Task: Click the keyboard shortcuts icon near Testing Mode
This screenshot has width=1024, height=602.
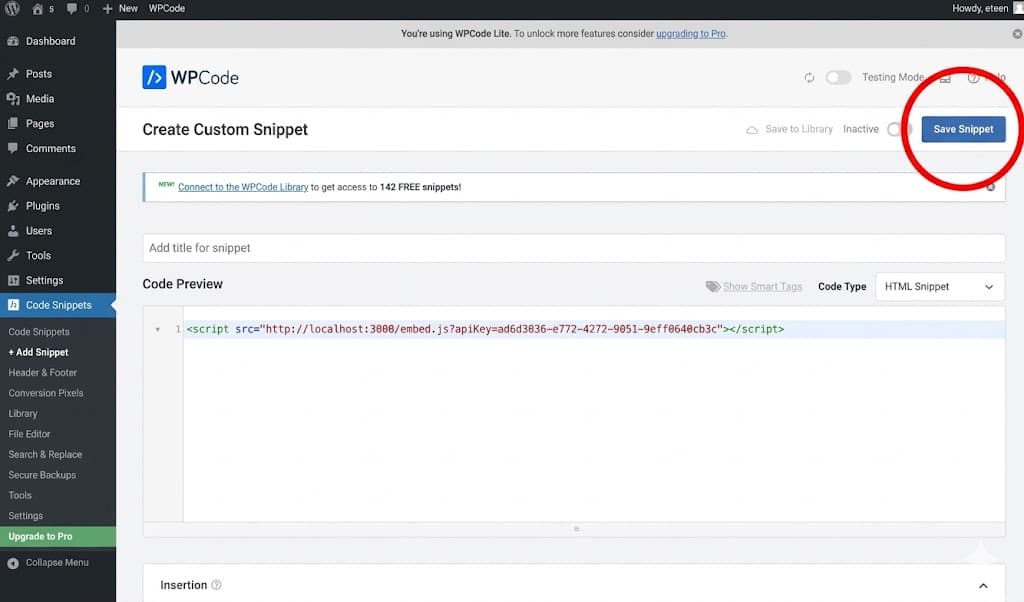Action: coord(945,77)
